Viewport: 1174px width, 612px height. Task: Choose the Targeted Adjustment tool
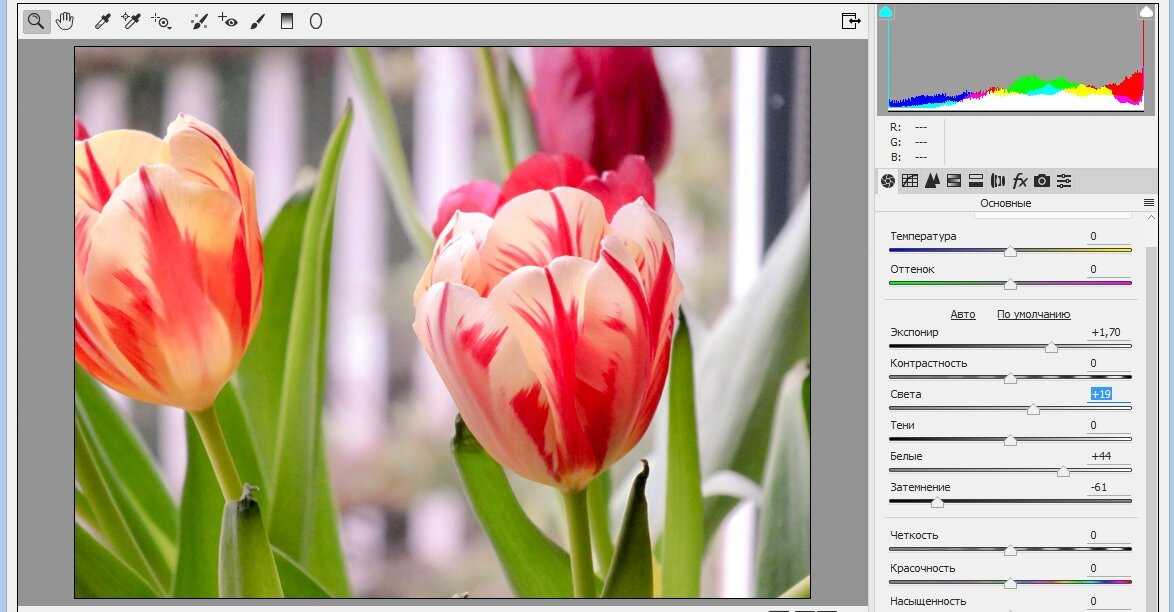[161, 21]
